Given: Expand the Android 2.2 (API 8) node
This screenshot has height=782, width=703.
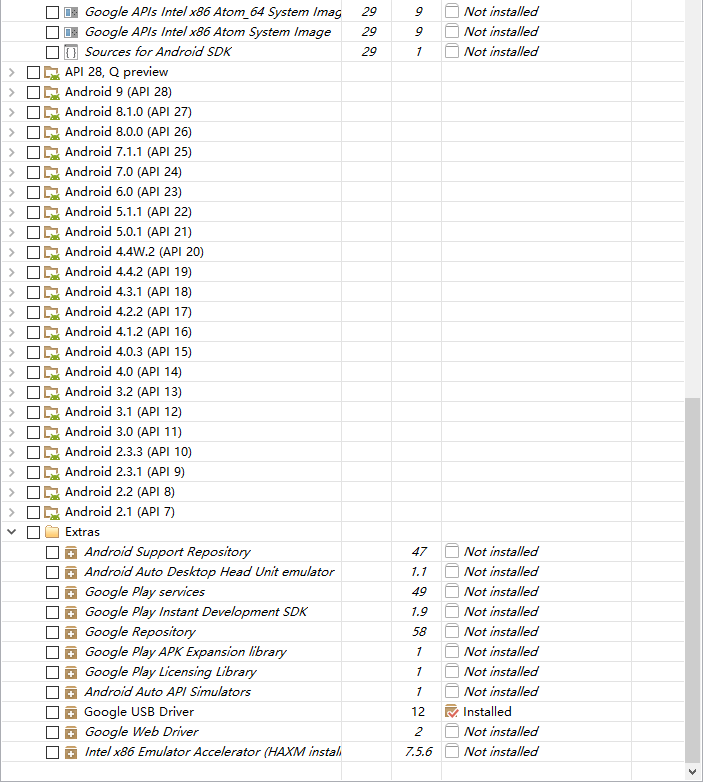Looking at the screenshot, I should pos(11,492).
